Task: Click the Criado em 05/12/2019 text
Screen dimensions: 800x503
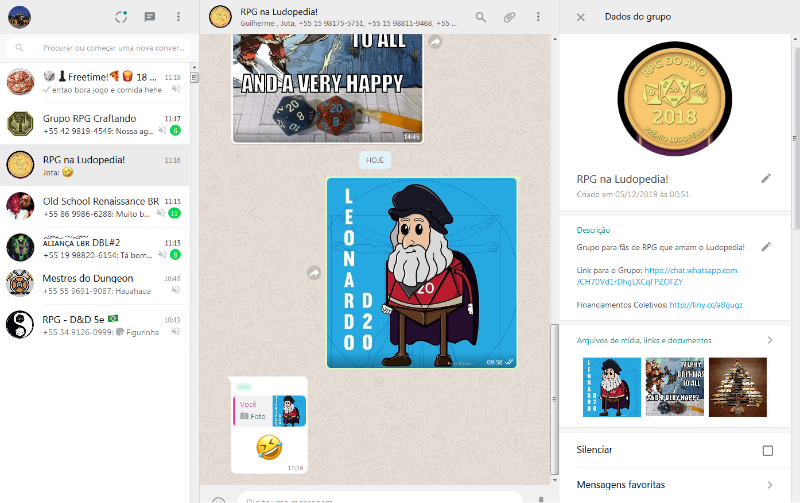Action: [x=633, y=194]
